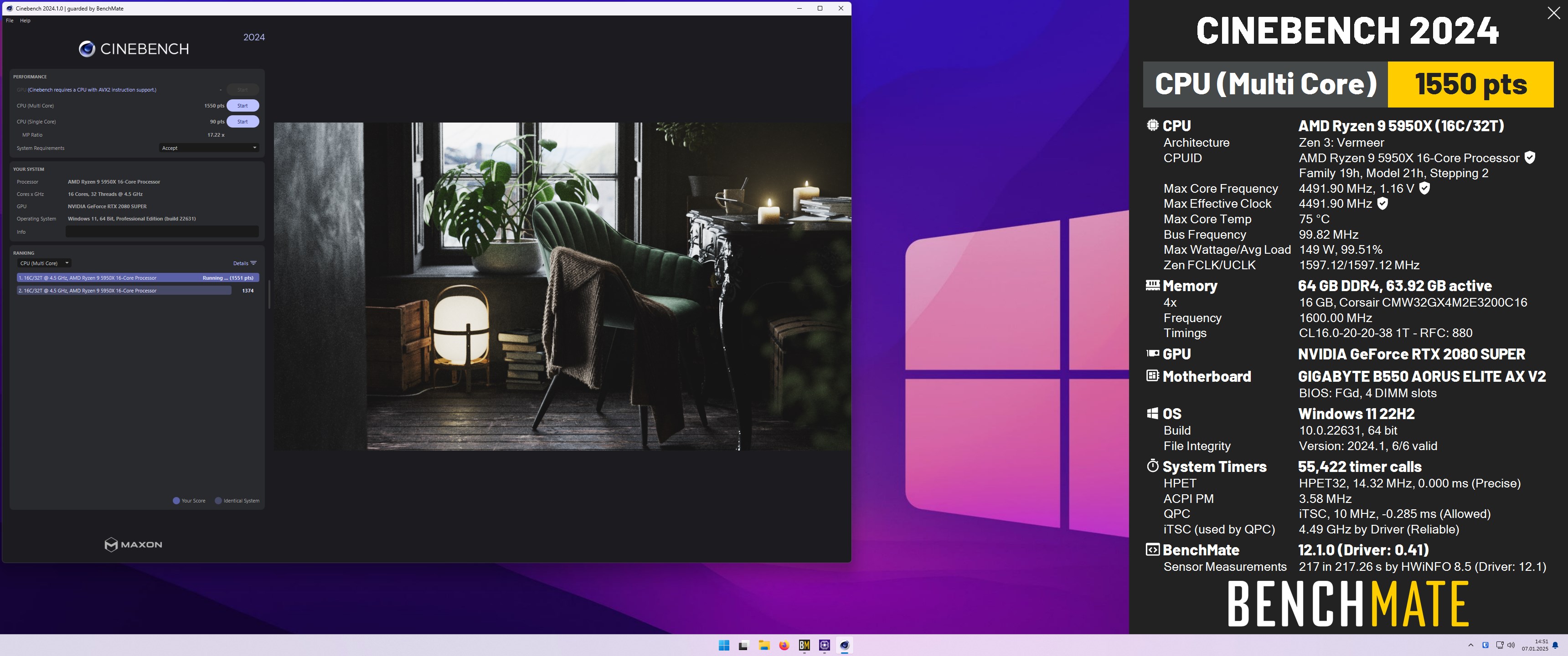Click the Max Effective Clock verified shield
The height and width of the screenshot is (656, 1568).
1382,203
